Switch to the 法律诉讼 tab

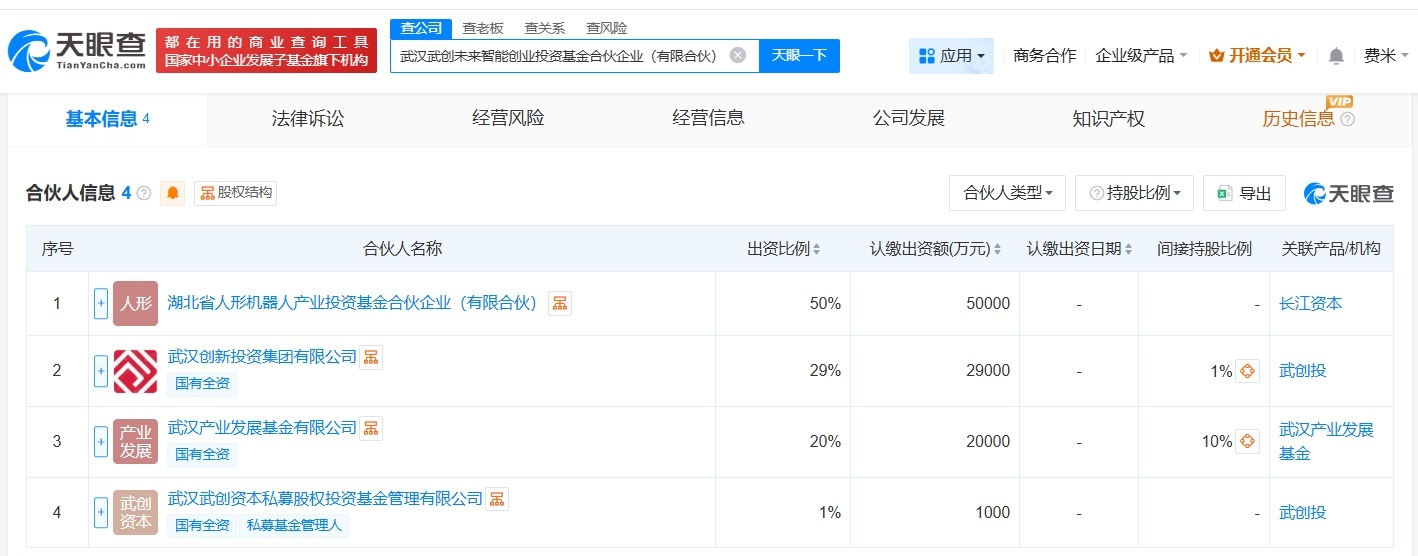(x=308, y=119)
